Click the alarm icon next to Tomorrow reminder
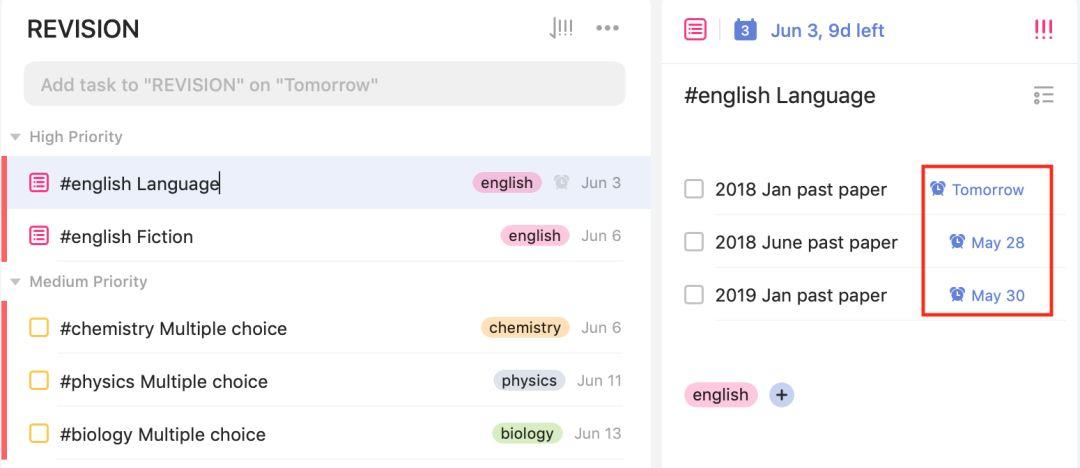Viewport: 1080px width, 468px height. (938, 189)
